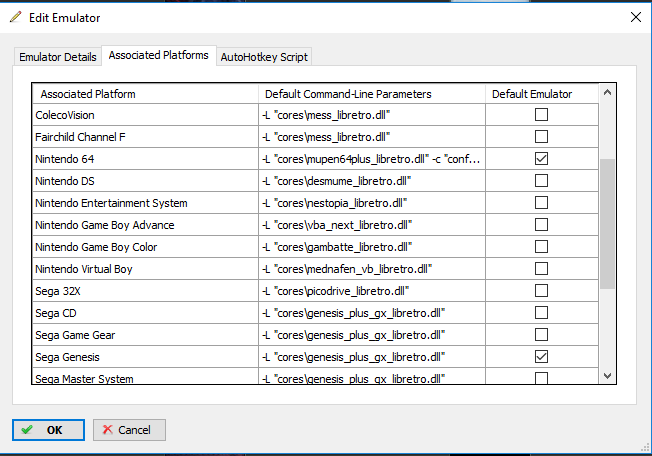Edit Fairchild Channel F's mess_libretro.dll parameters
The height and width of the screenshot is (456, 652).
tap(372, 137)
